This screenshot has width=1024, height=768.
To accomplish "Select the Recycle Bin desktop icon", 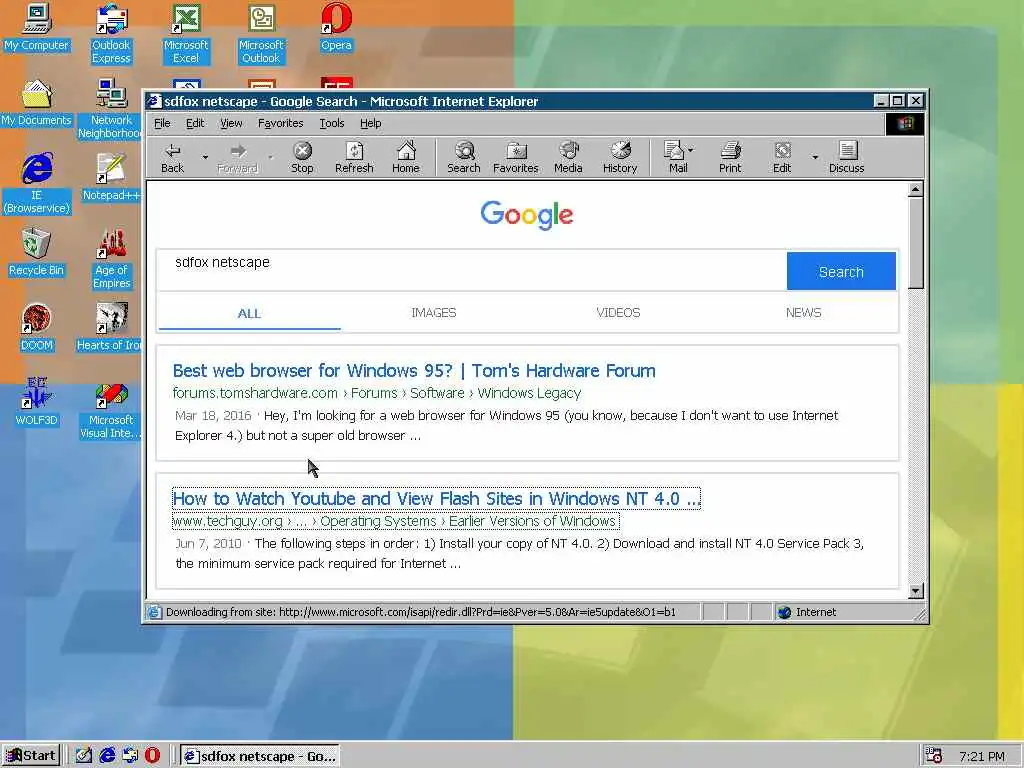I will 37,253.
